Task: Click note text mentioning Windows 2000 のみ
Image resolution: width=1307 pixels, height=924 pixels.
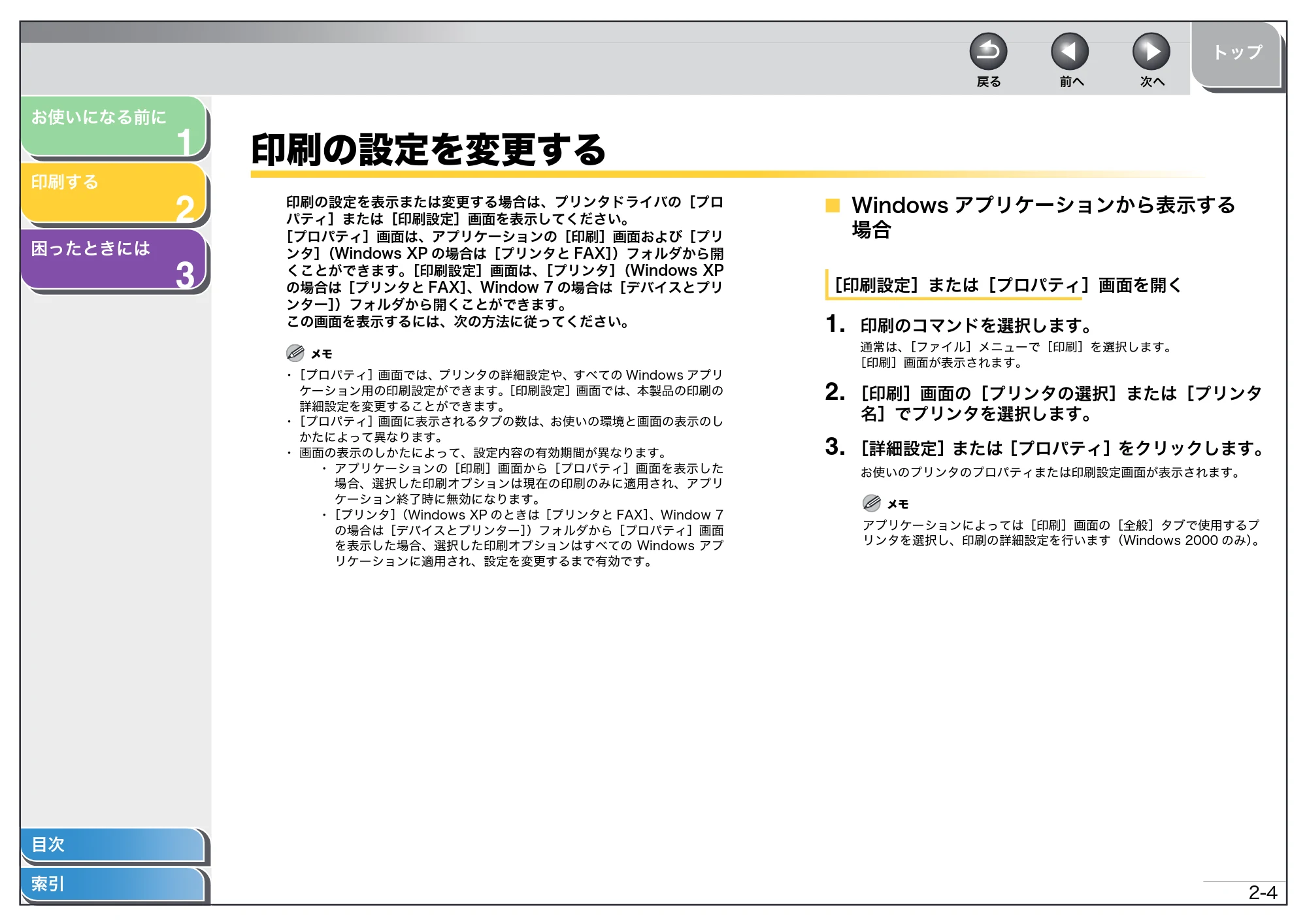Action: tap(1063, 533)
